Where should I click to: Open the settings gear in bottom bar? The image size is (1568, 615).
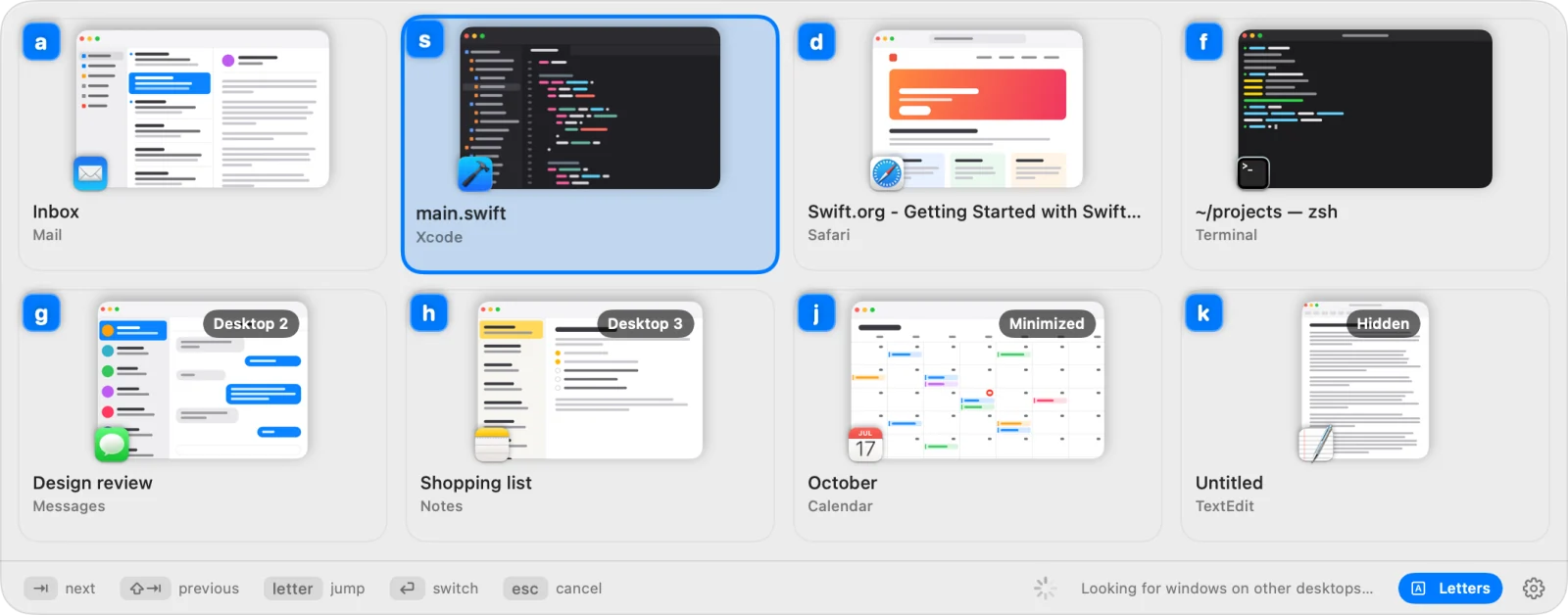pyautogui.click(x=1534, y=589)
